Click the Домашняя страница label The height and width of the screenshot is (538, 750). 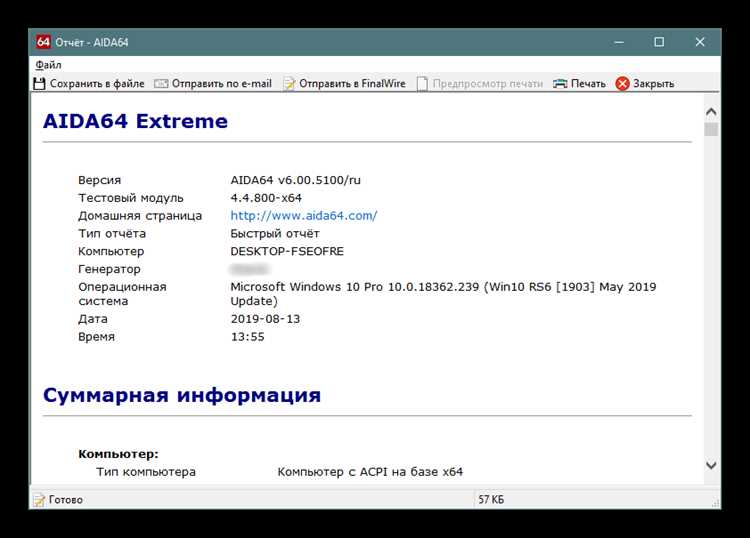[140, 216]
